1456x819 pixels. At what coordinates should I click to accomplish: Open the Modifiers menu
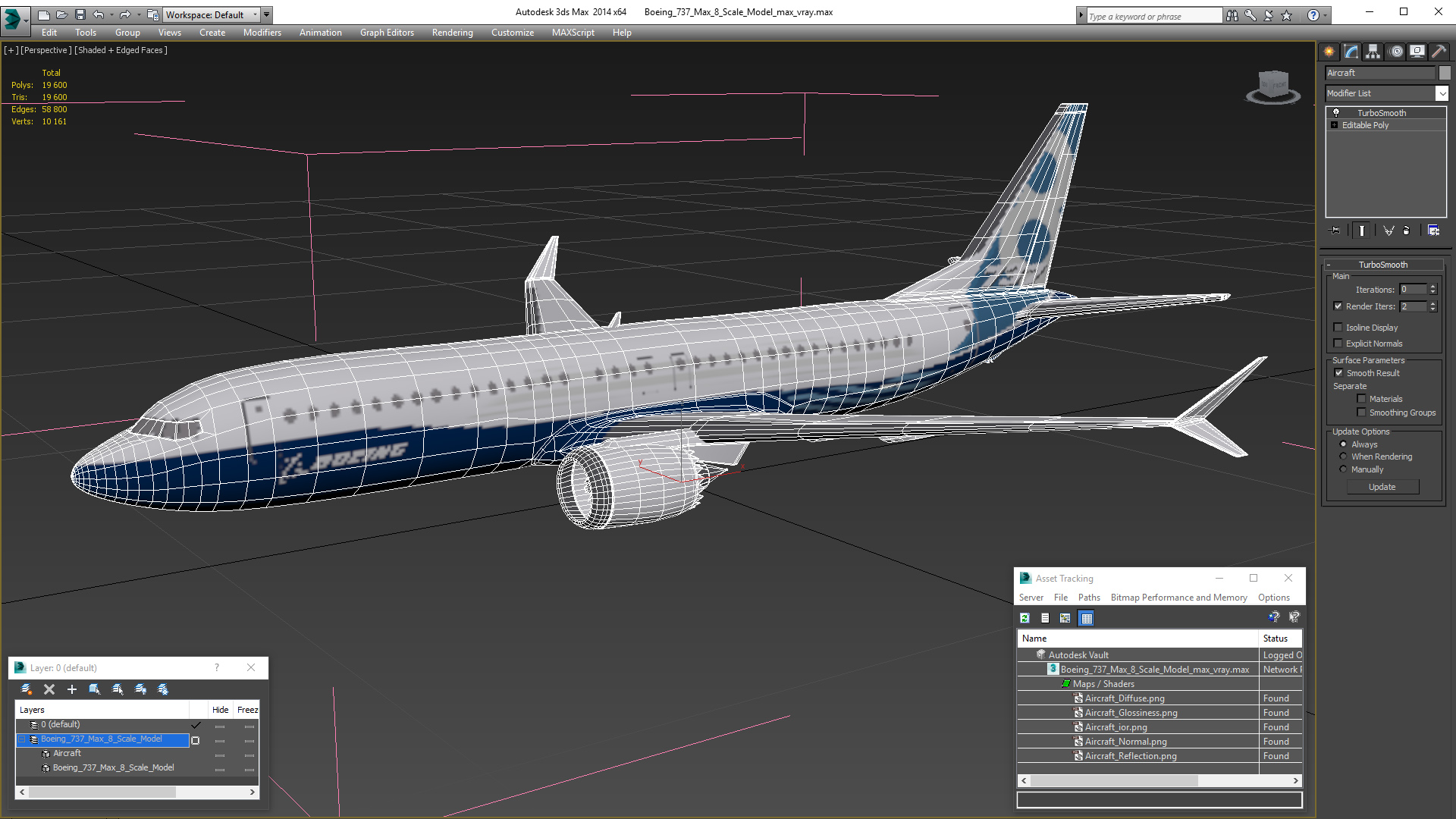point(262,33)
